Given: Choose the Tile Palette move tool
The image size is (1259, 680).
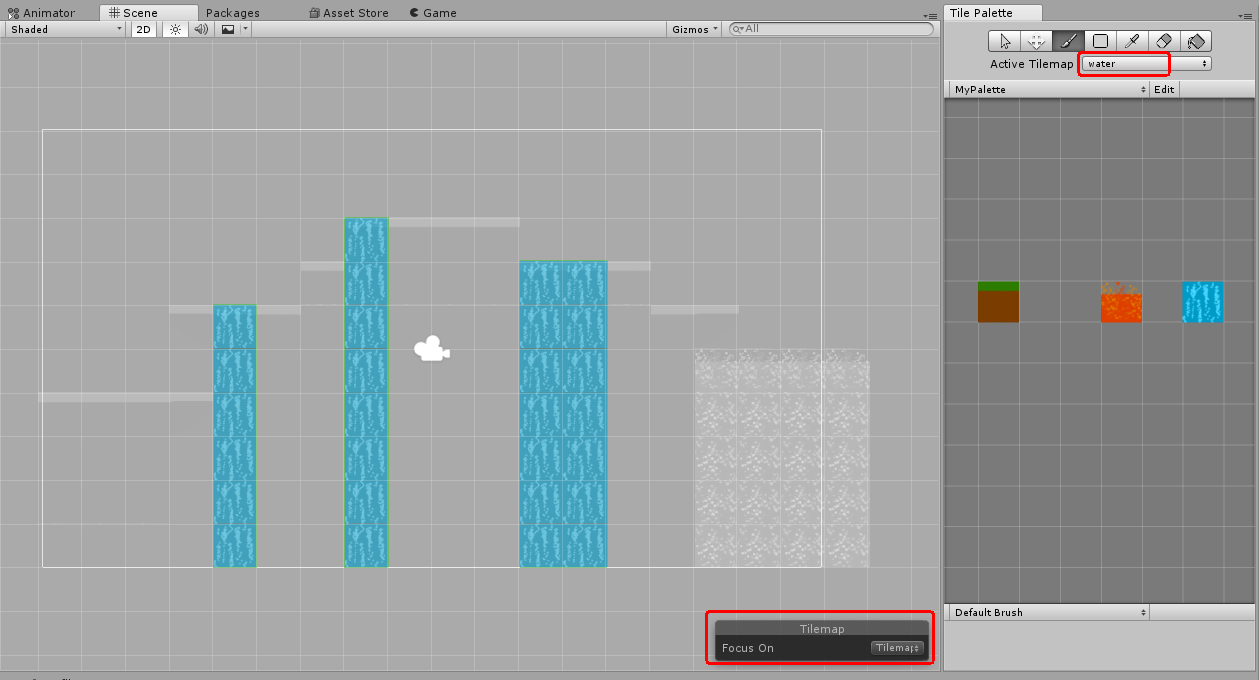Looking at the screenshot, I should tap(1036, 41).
